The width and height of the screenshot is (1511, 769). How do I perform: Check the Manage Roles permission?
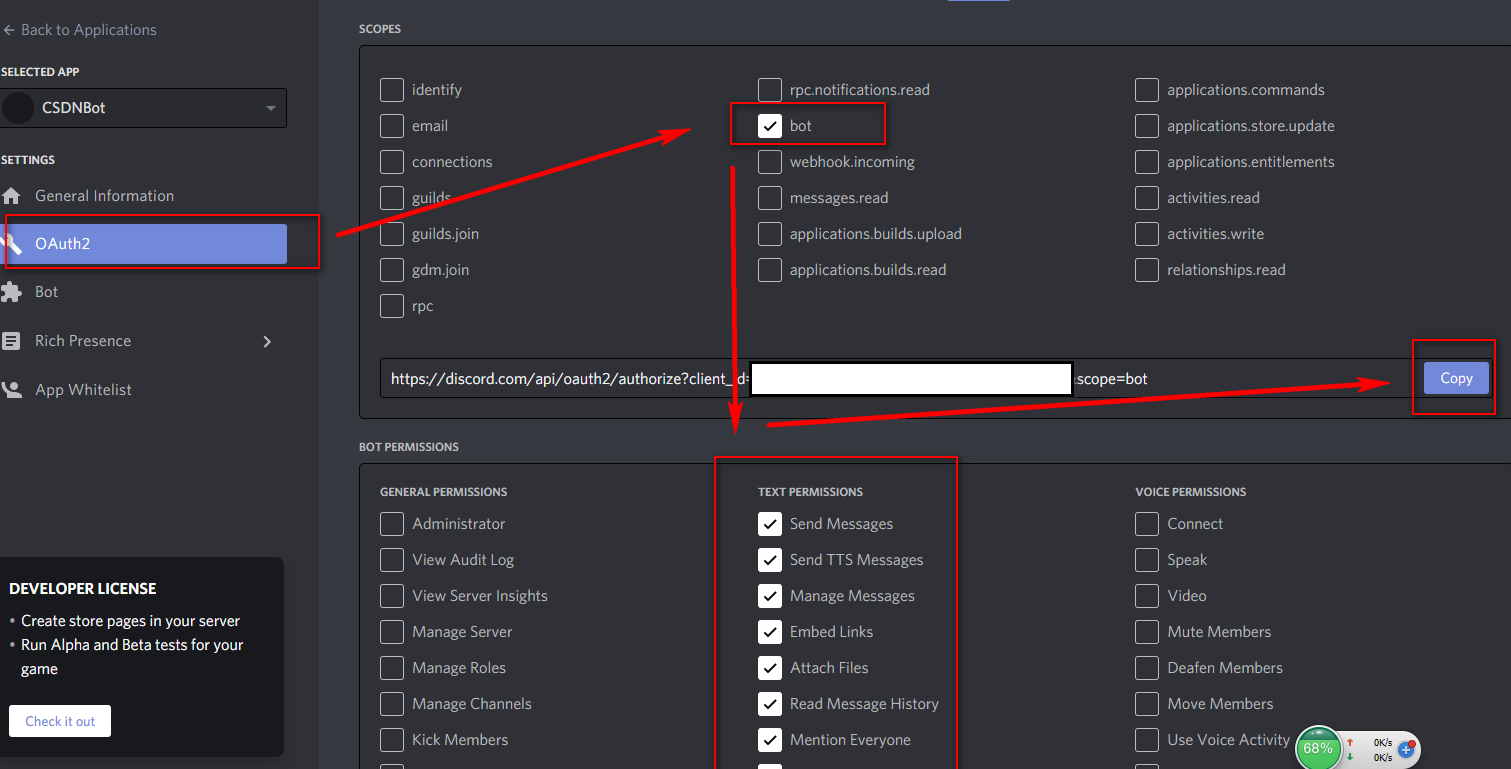click(x=392, y=668)
